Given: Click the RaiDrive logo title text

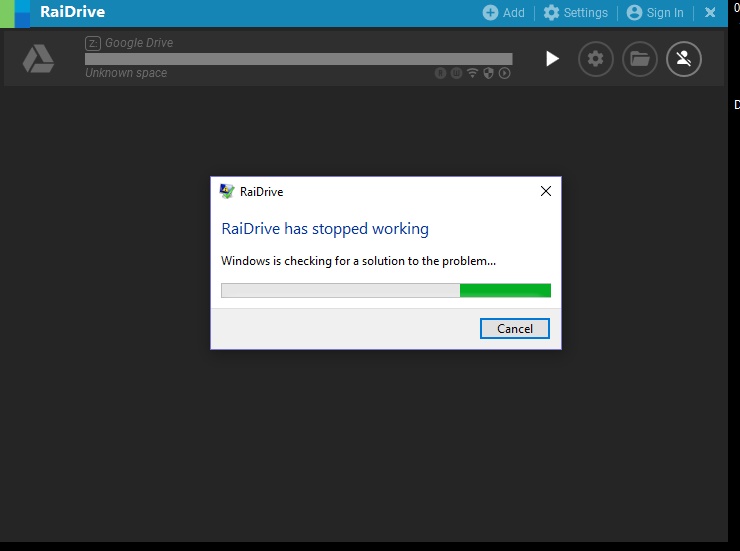Looking at the screenshot, I should 73,12.
